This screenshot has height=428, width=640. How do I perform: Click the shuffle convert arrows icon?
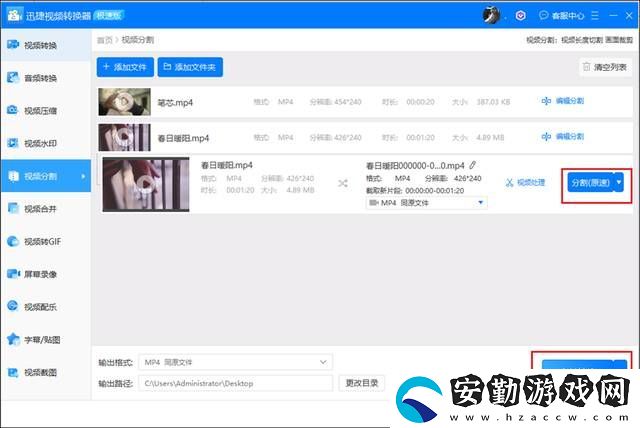coord(343,184)
